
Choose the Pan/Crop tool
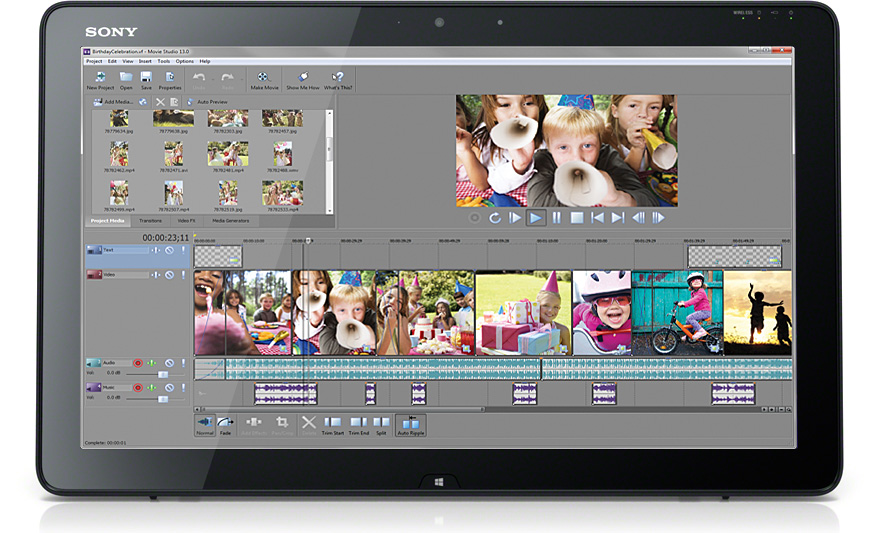282,425
